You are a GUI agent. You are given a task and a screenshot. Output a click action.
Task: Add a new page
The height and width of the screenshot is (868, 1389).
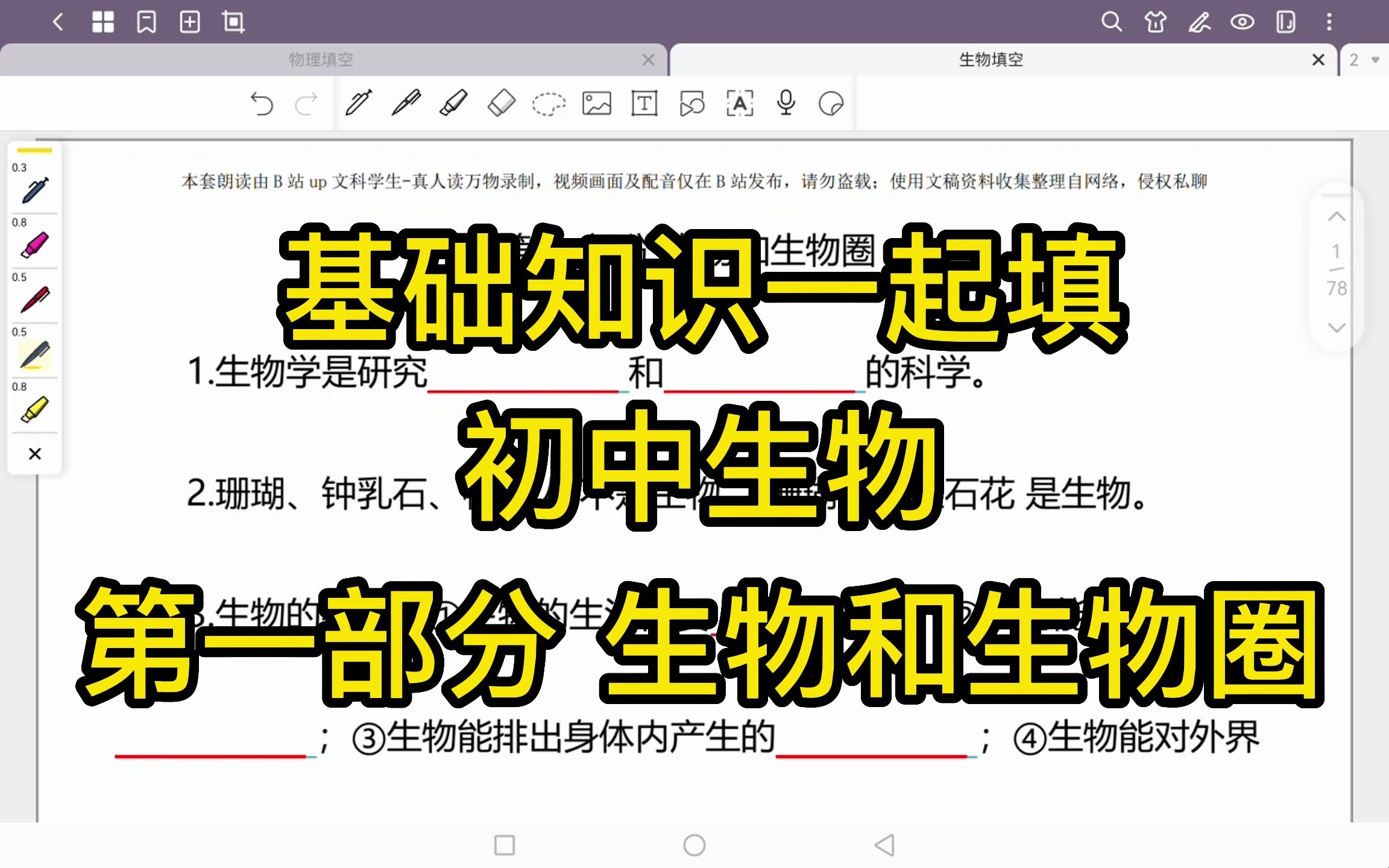(190, 22)
